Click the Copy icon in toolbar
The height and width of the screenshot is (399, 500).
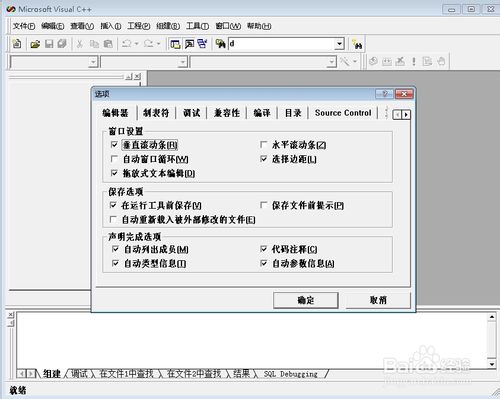tap(94, 44)
